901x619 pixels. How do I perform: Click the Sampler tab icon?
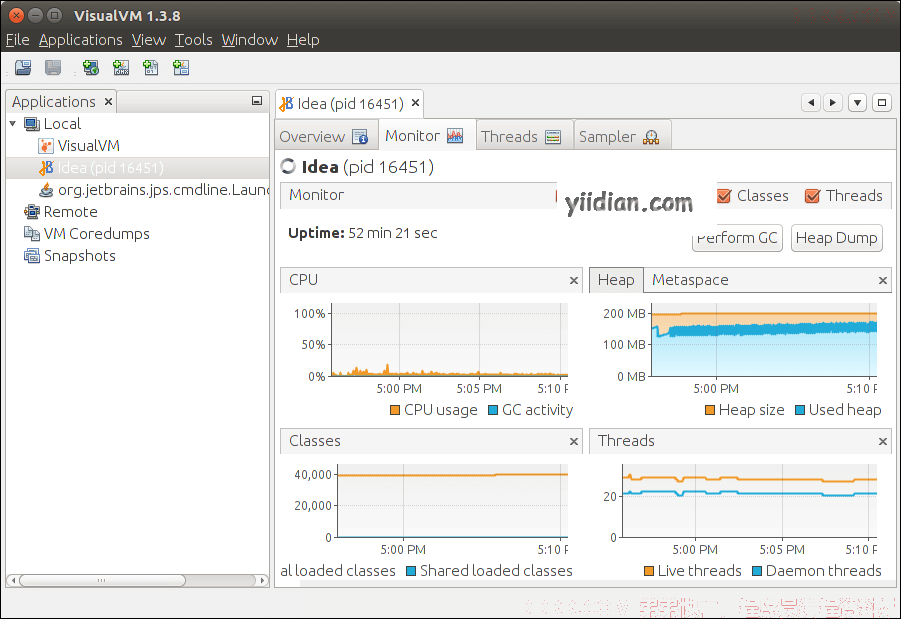point(651,137)
